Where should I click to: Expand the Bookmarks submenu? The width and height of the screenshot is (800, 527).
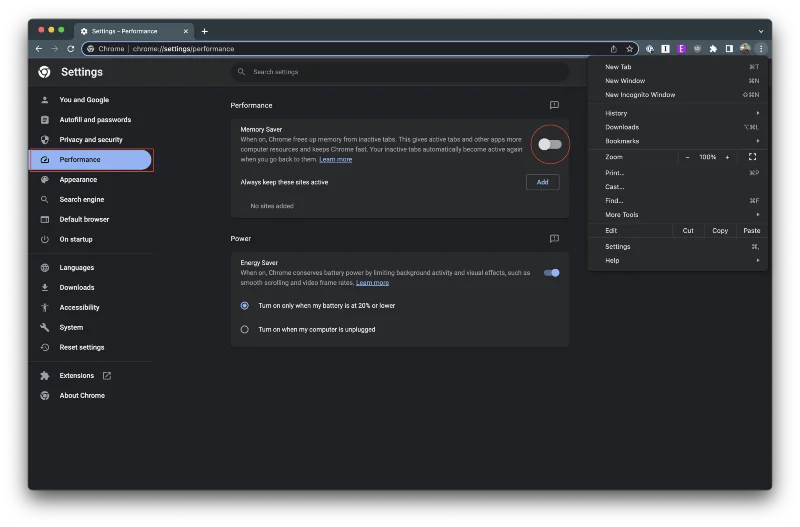click(x=680, y=141)
